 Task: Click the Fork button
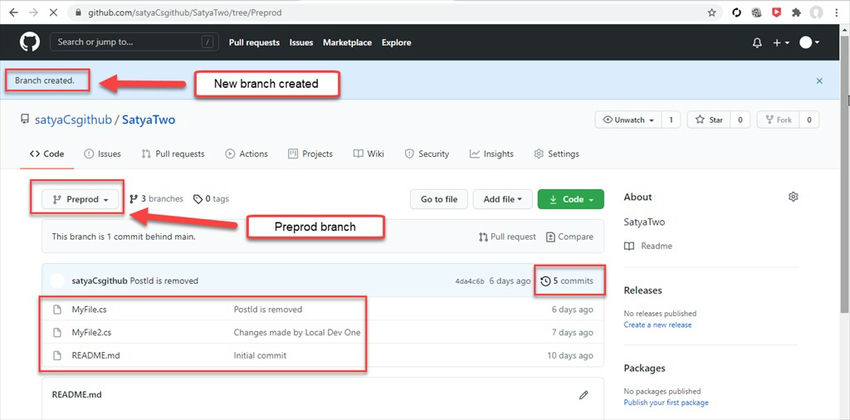[x=778, y=120]
